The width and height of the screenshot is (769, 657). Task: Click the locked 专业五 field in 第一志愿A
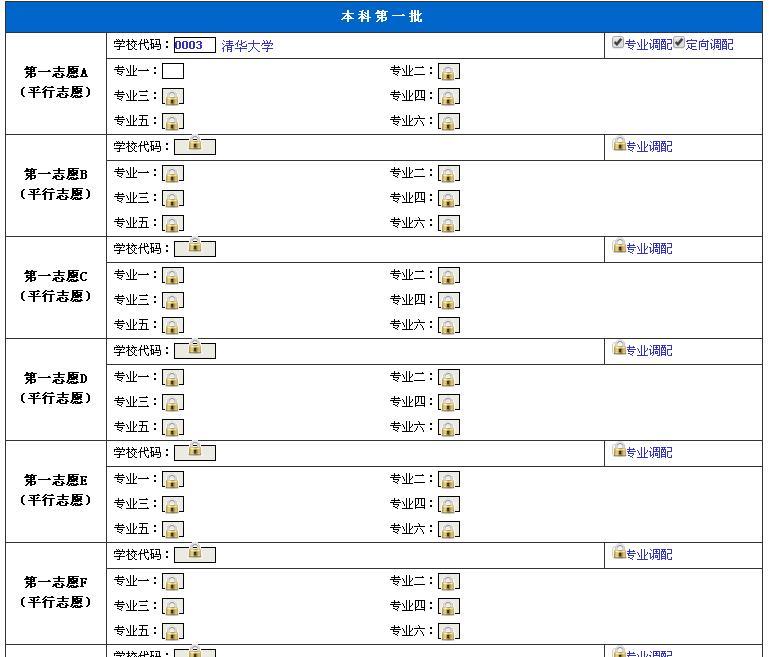(x=173, y=122)
